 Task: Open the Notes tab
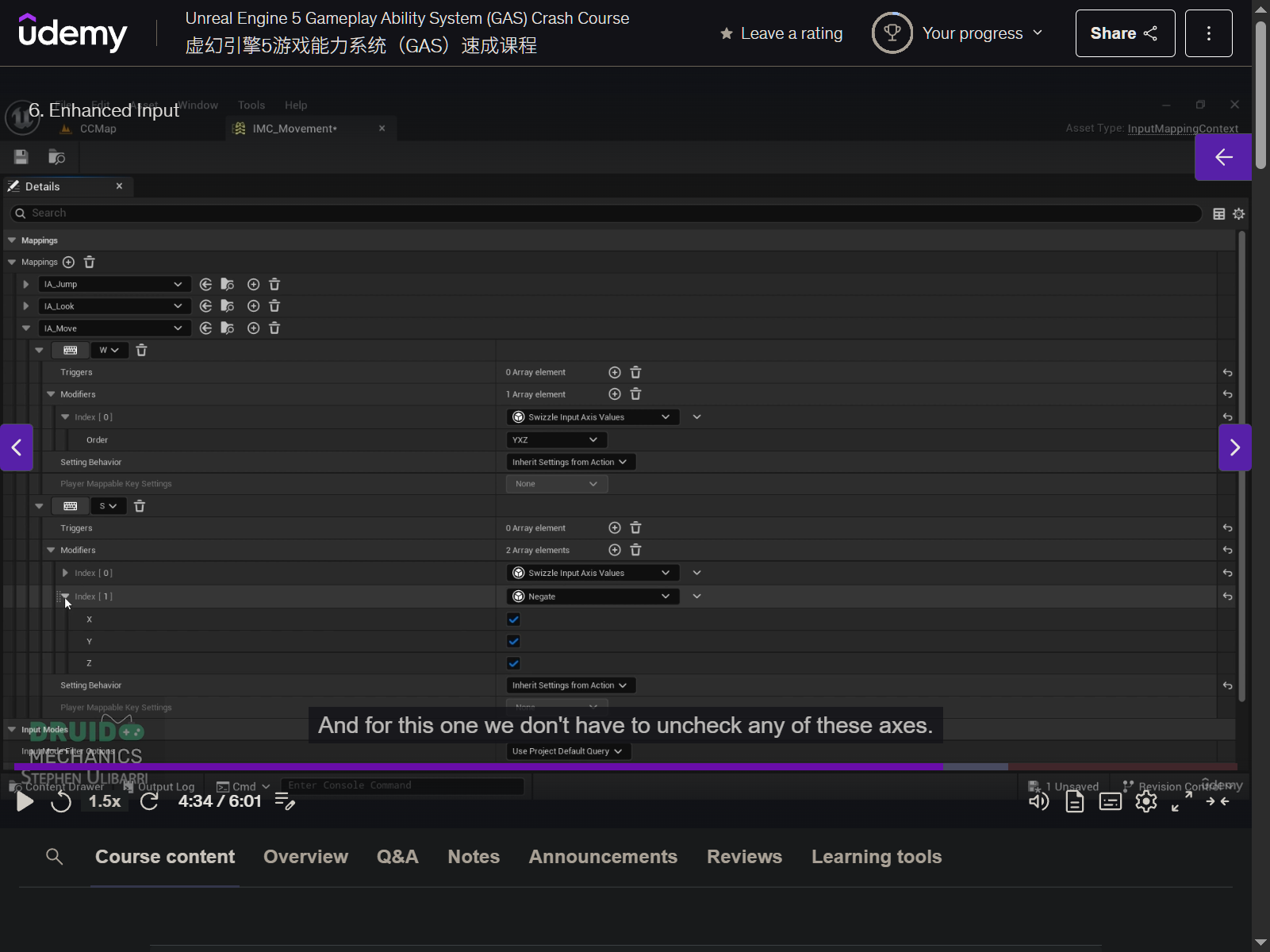tap(474, 857)
